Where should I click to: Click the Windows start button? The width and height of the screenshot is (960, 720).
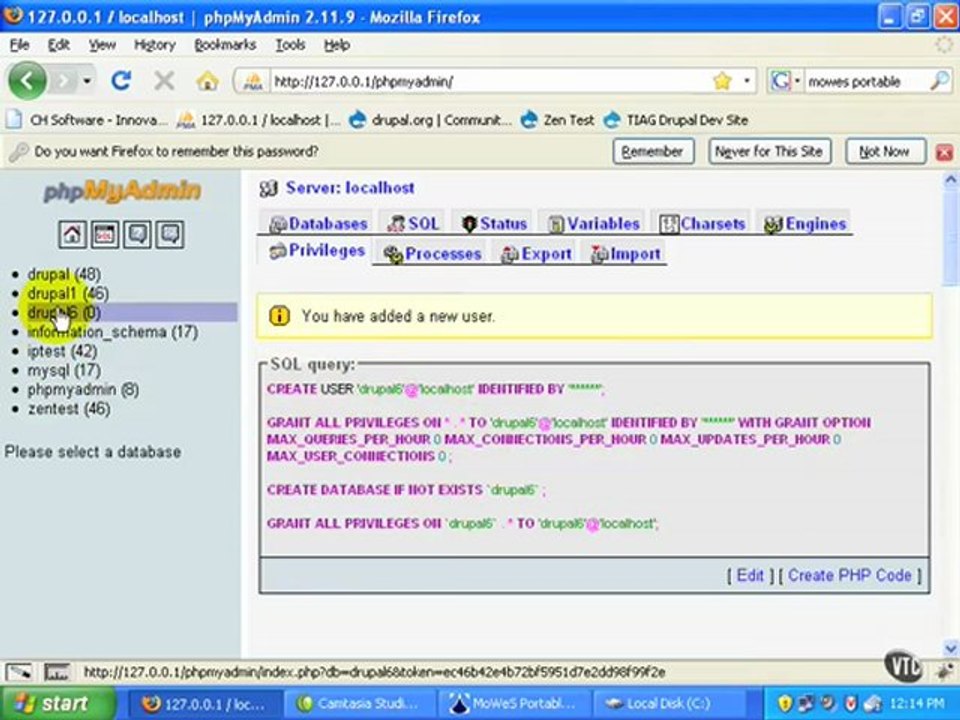pos(56,703)
